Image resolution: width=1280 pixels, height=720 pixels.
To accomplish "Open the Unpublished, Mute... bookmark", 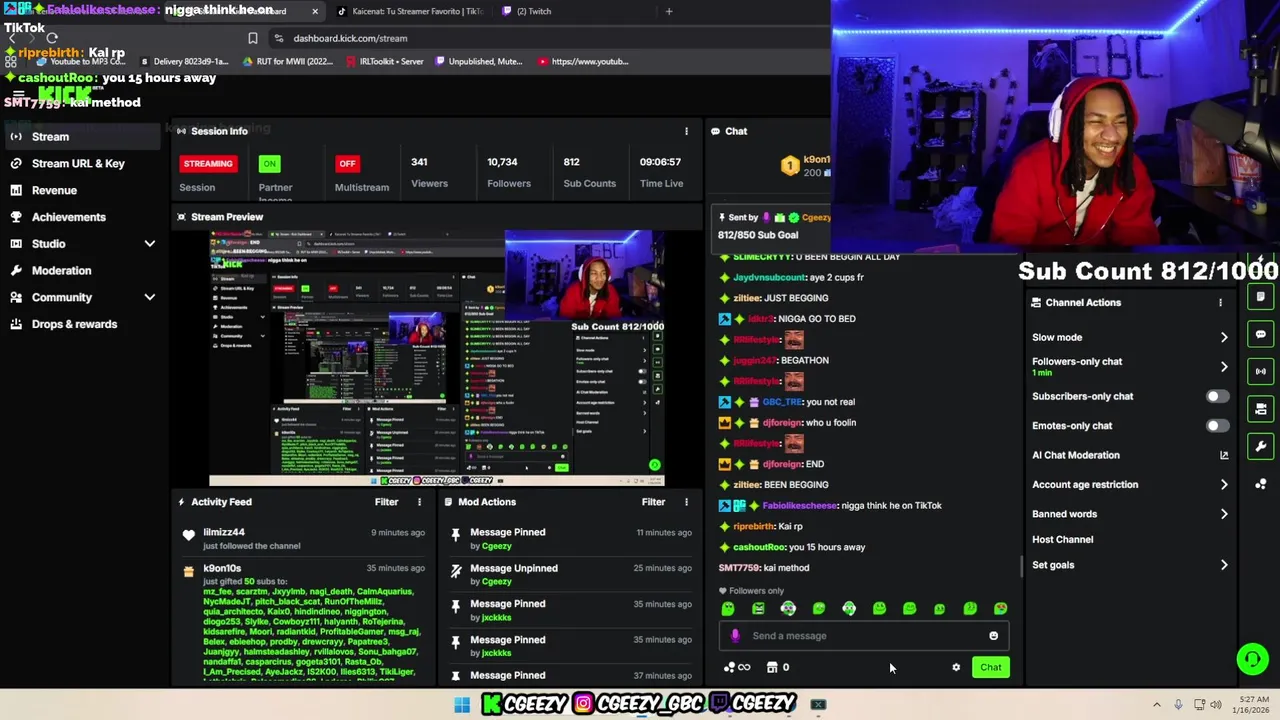I will pyautogui.click(x=477, y=61).
